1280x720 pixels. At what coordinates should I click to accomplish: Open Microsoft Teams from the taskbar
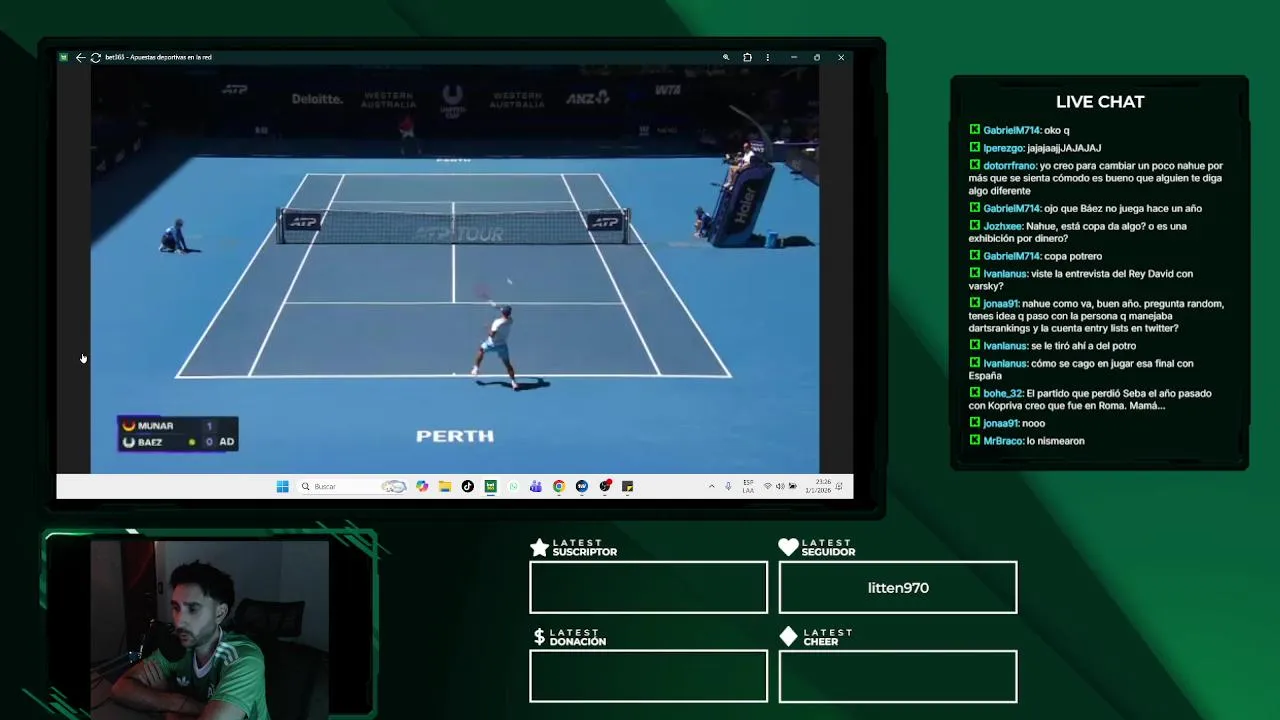click(536, 486)
